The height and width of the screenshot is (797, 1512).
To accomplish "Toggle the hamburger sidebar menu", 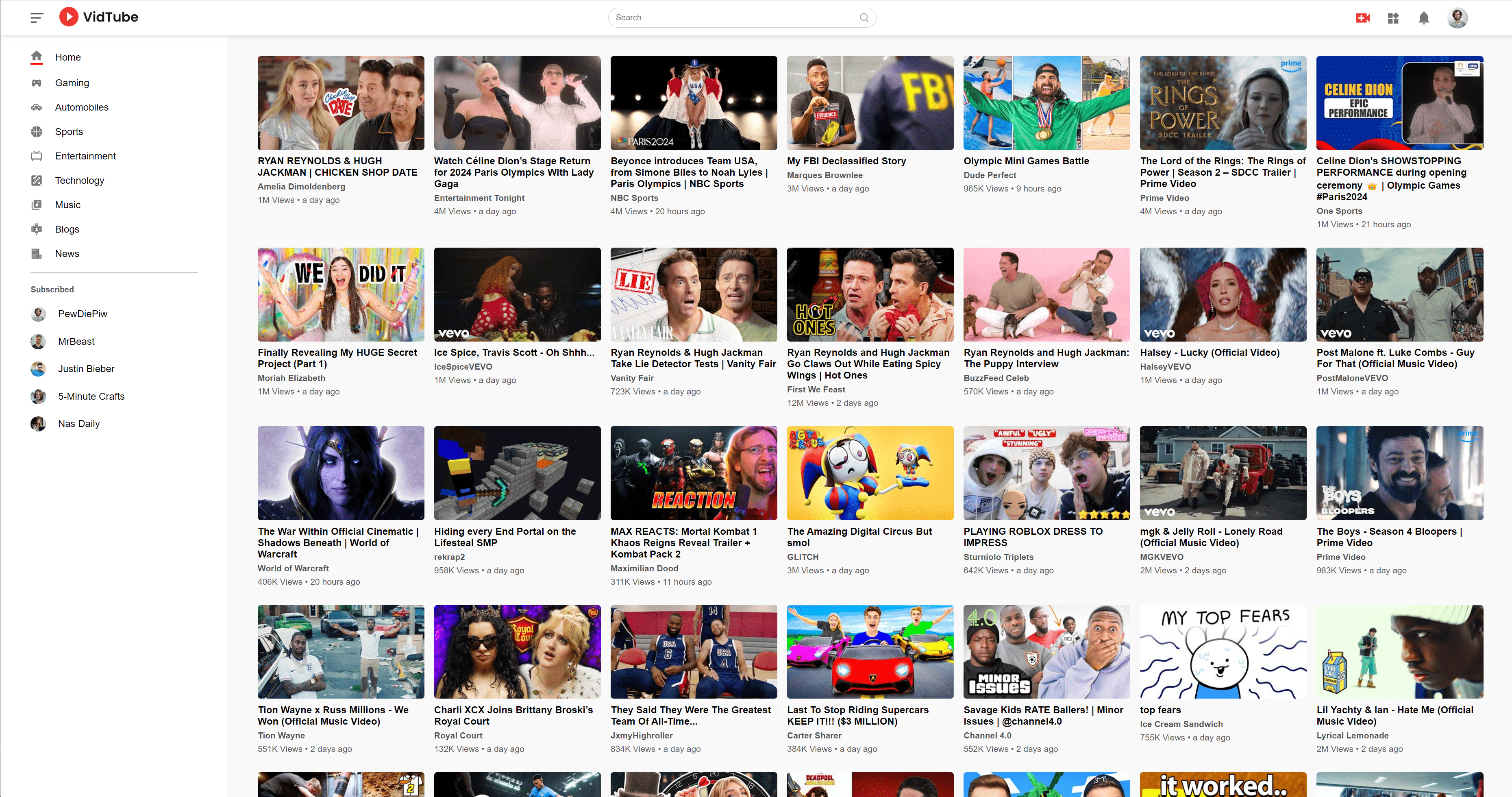I will (x=37, y=17).
